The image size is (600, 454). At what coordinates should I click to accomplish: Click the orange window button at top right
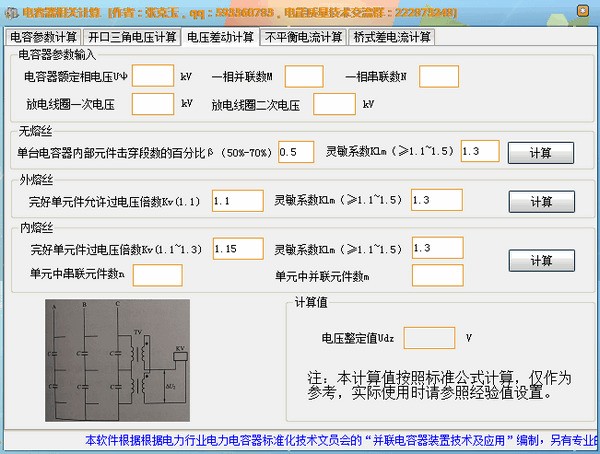coord(583,11)
